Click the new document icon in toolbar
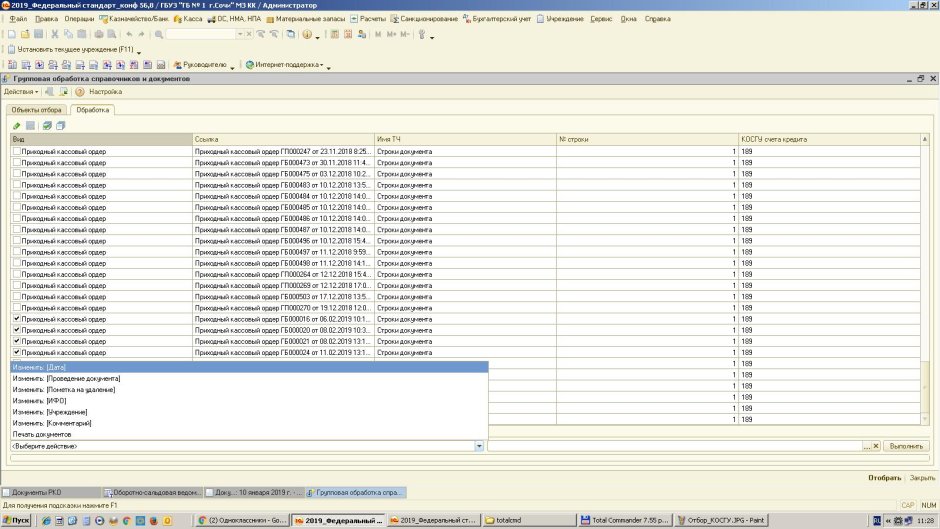940x529 pixels. coord(11,34)
